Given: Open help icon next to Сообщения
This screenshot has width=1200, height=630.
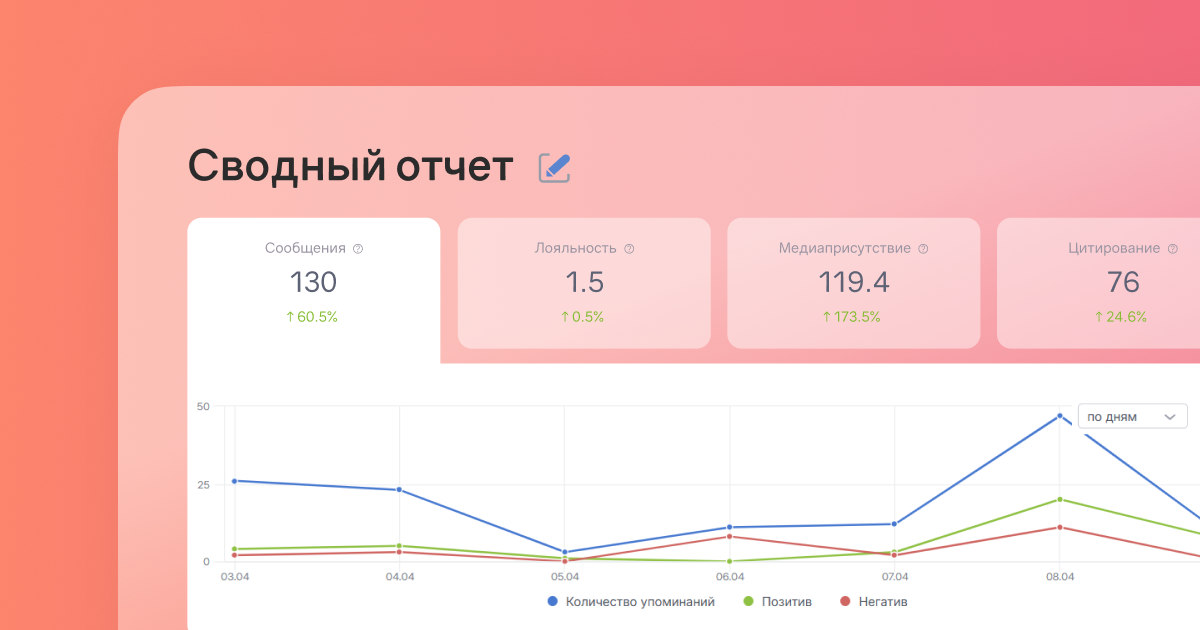Looking at the screenshot, I should pos(358,249).
